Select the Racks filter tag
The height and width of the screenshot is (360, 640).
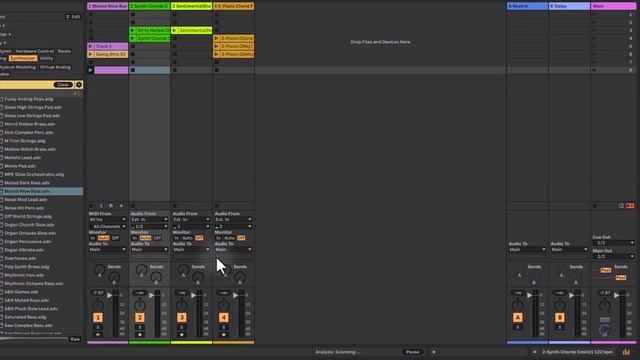pyautogui.click(x=64, y=51)
